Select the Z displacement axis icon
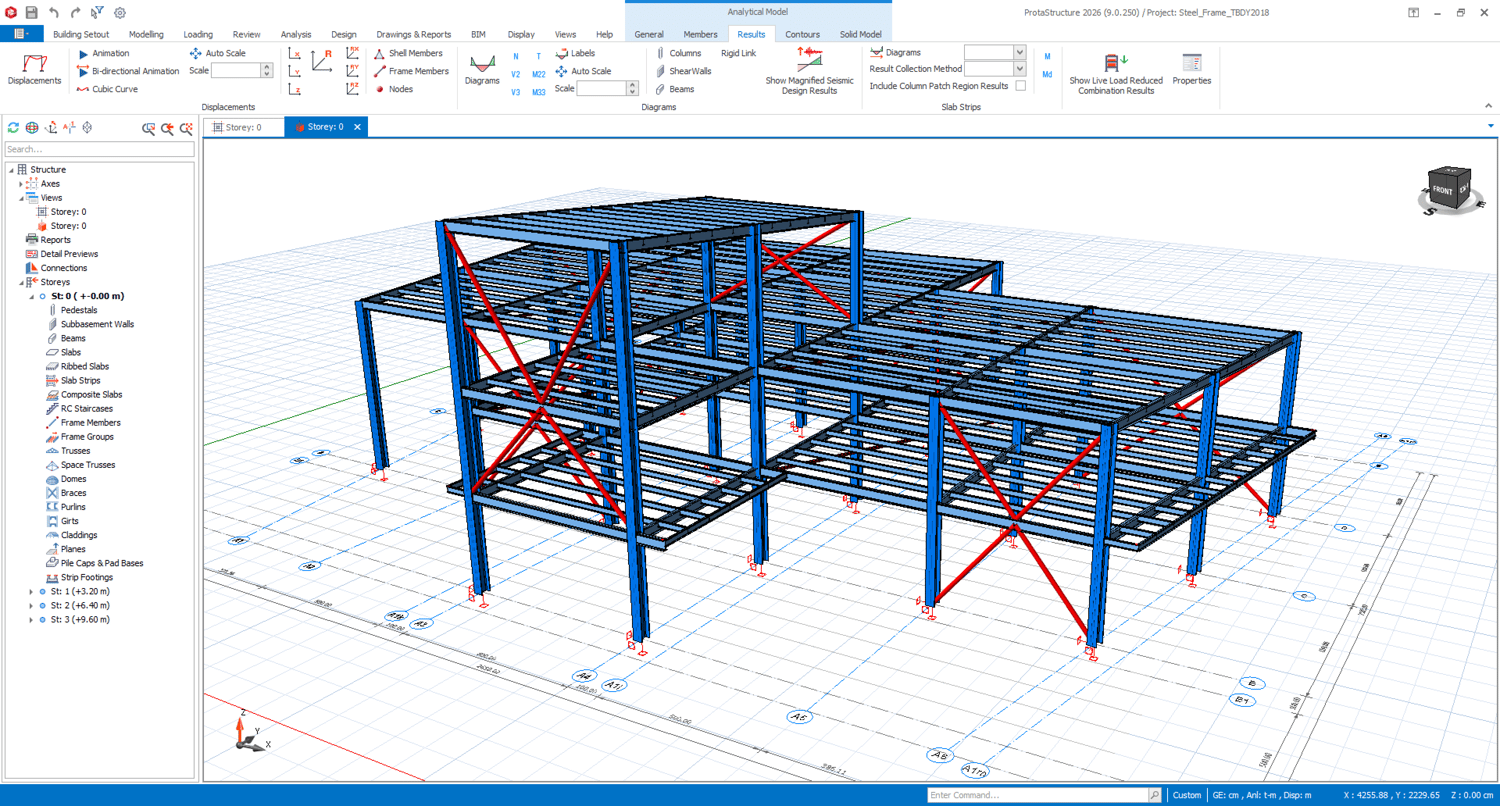 [x=295, y=89]
